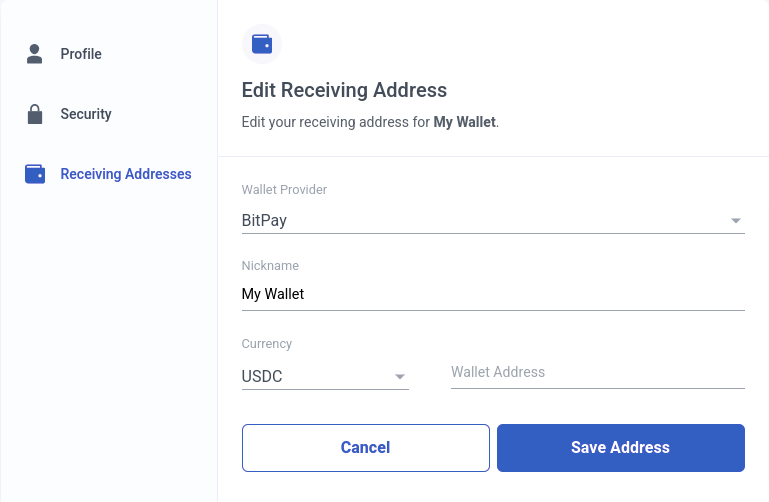Focus the Nickname field containing My Wallet
This screenshot has height=502, width=769.
493,294
